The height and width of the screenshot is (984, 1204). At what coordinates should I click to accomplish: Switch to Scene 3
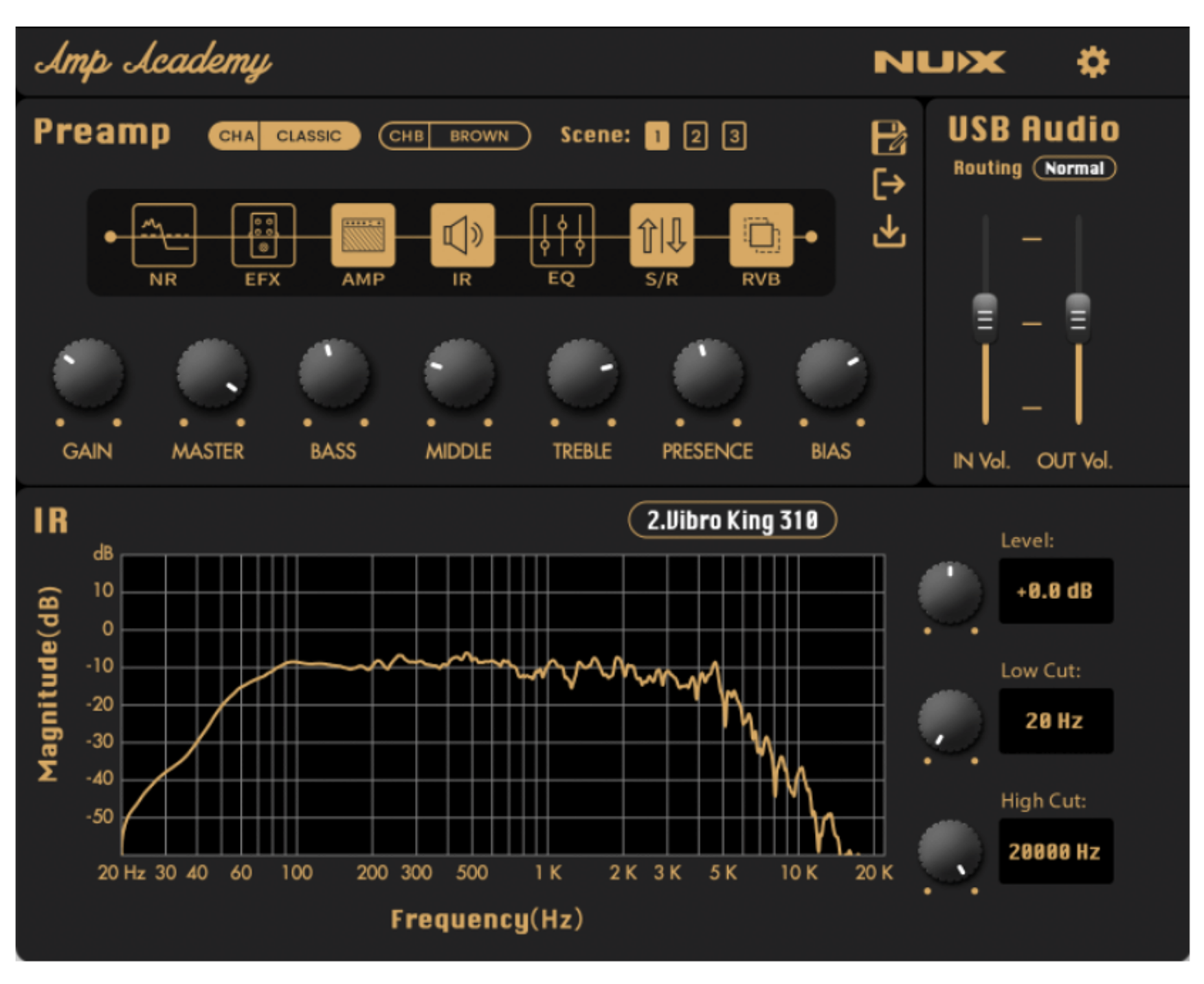(x=733, y=136)
